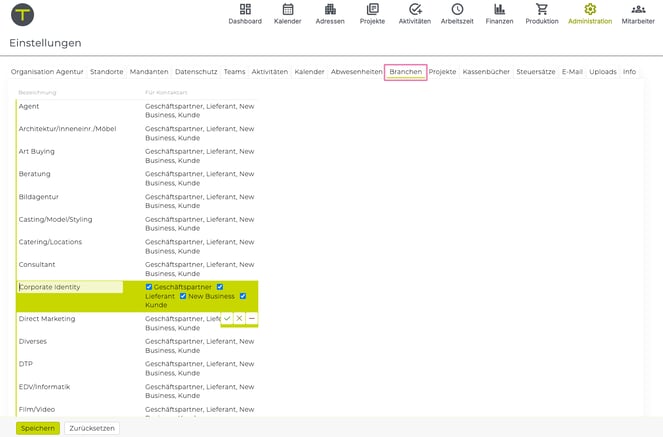Select the Architektur/Inneneinr./Möbel row

click(x=137, y=133)
